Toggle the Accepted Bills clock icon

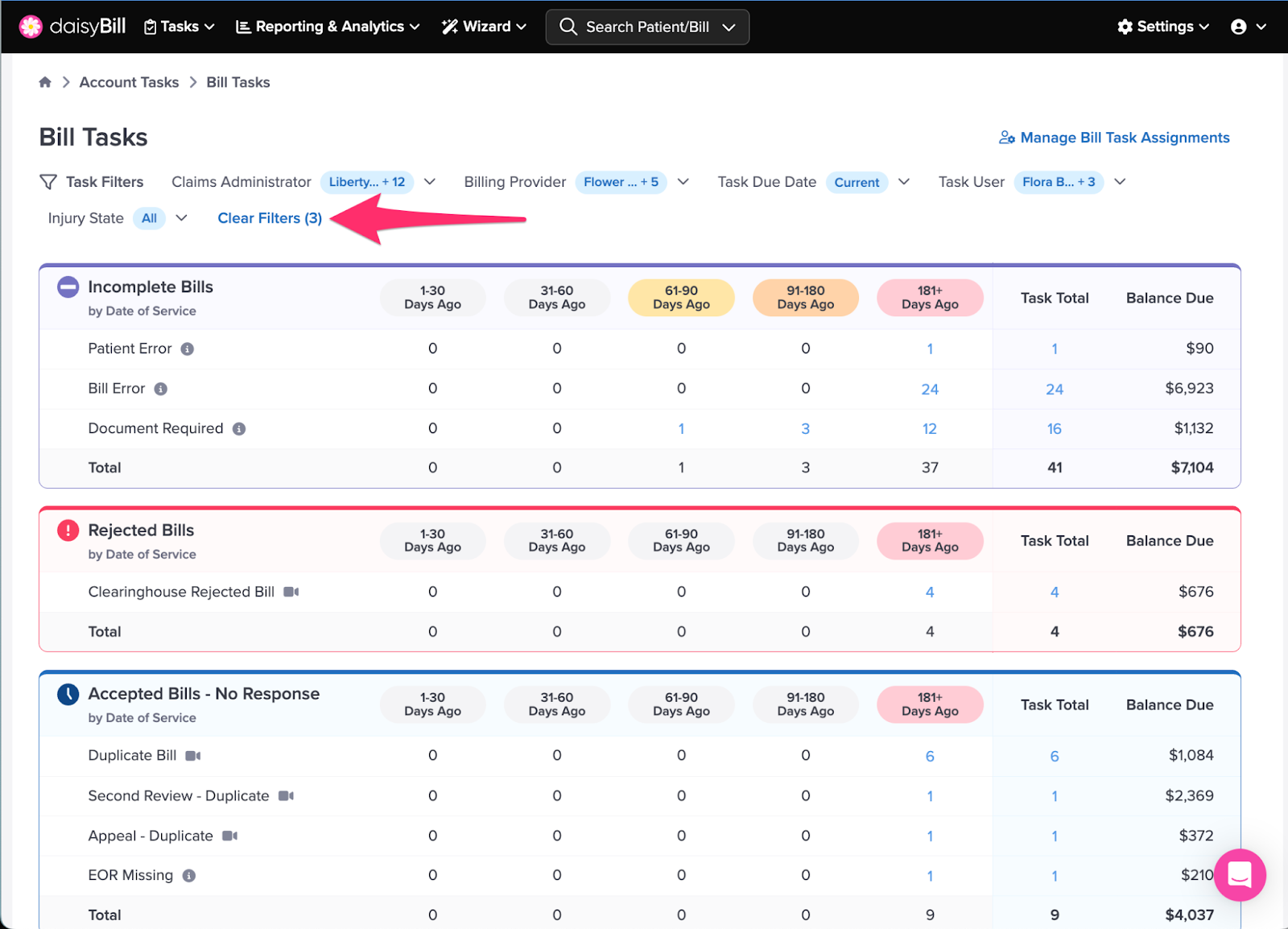click(x=68, y=694)
